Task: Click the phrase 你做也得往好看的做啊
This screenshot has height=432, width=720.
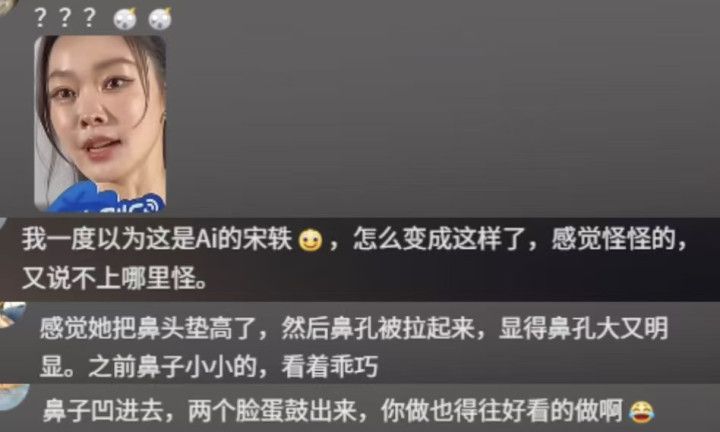Action: coord(501,411)
